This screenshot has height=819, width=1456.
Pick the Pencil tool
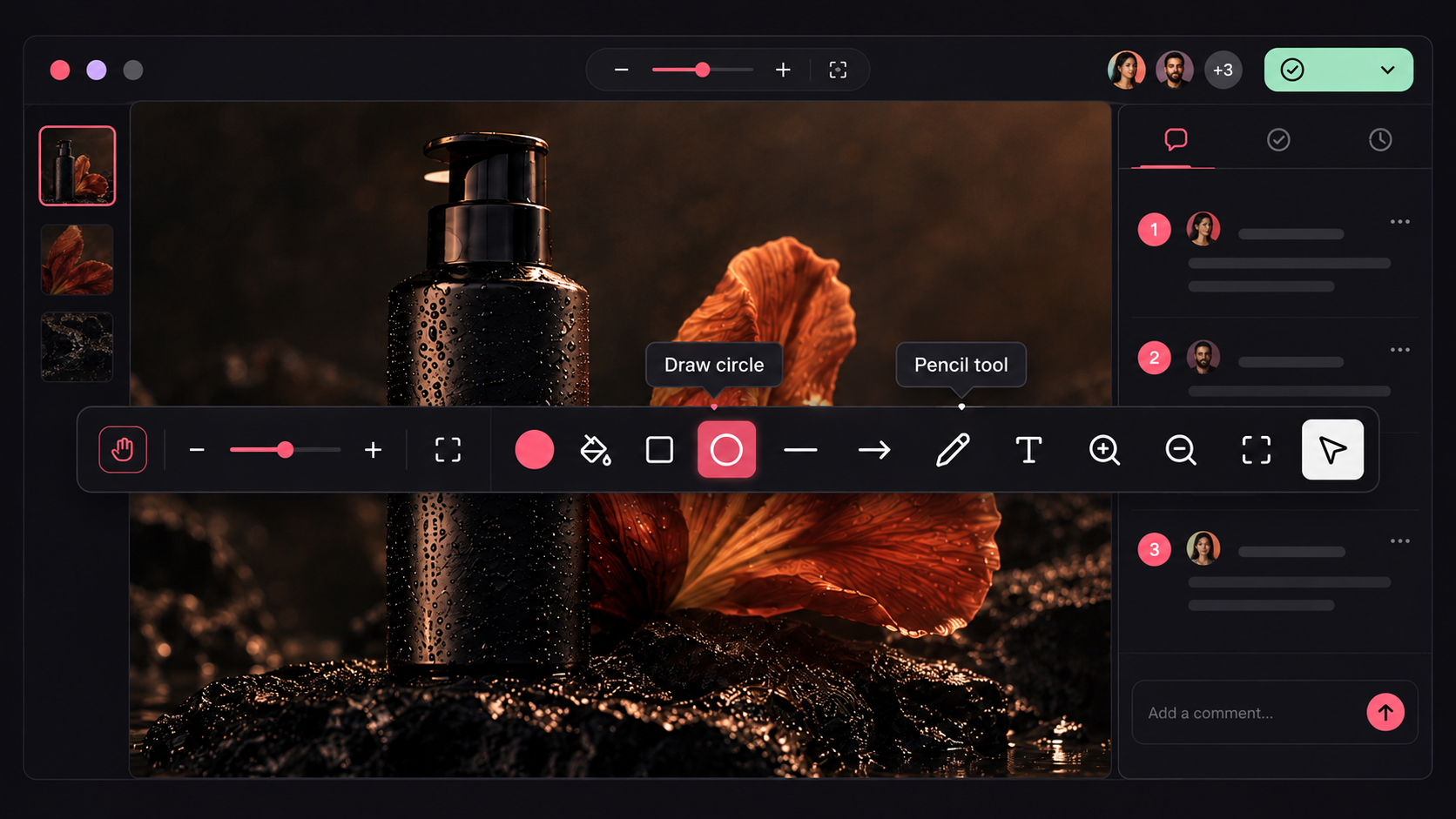click(x=953, y=450)
